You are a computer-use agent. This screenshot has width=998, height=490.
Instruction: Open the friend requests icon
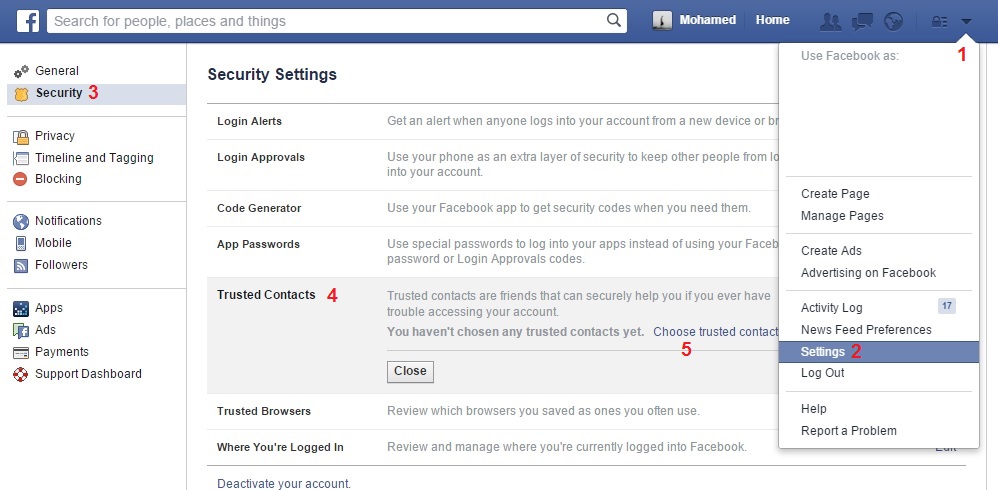point(831,22)
